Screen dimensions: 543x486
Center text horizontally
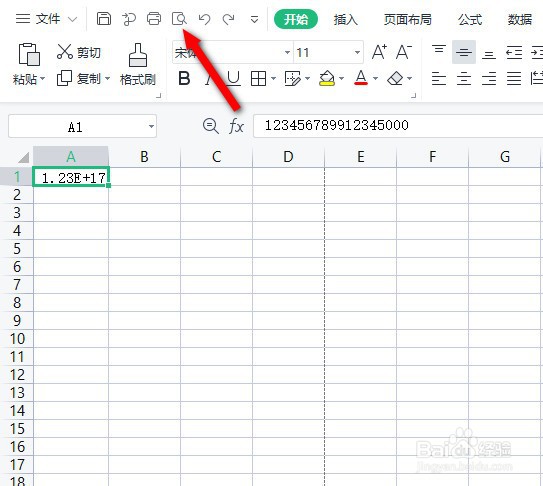click(x=464, y=79)
